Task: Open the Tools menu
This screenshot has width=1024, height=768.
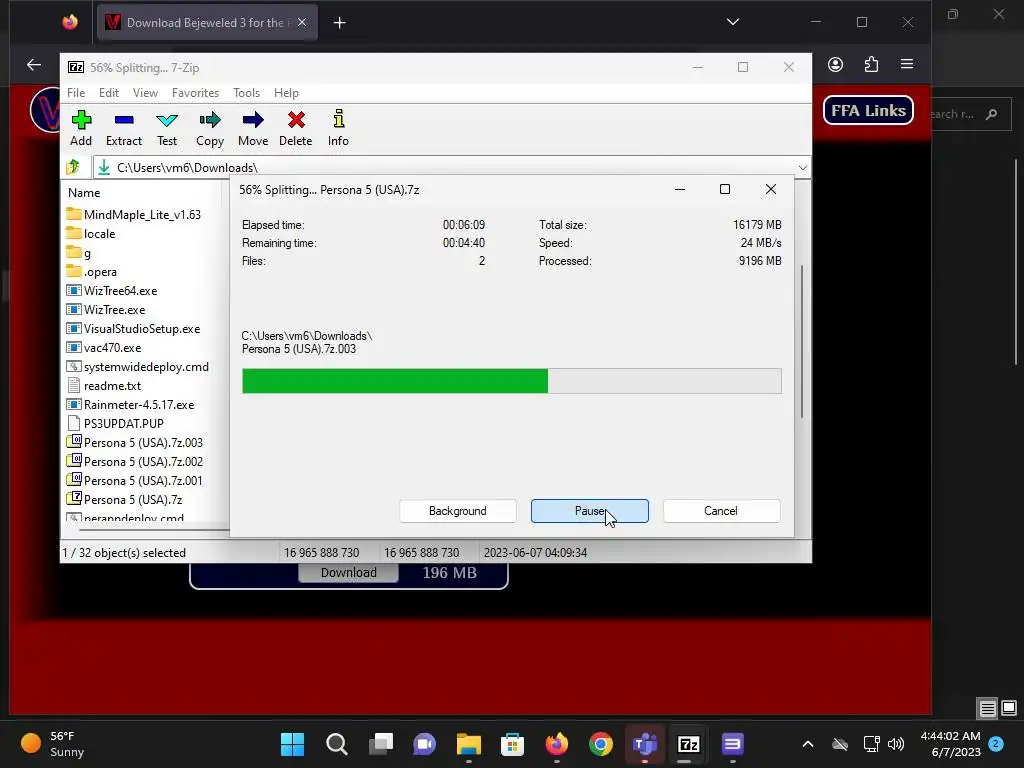Action: click(x=246, y=93)
